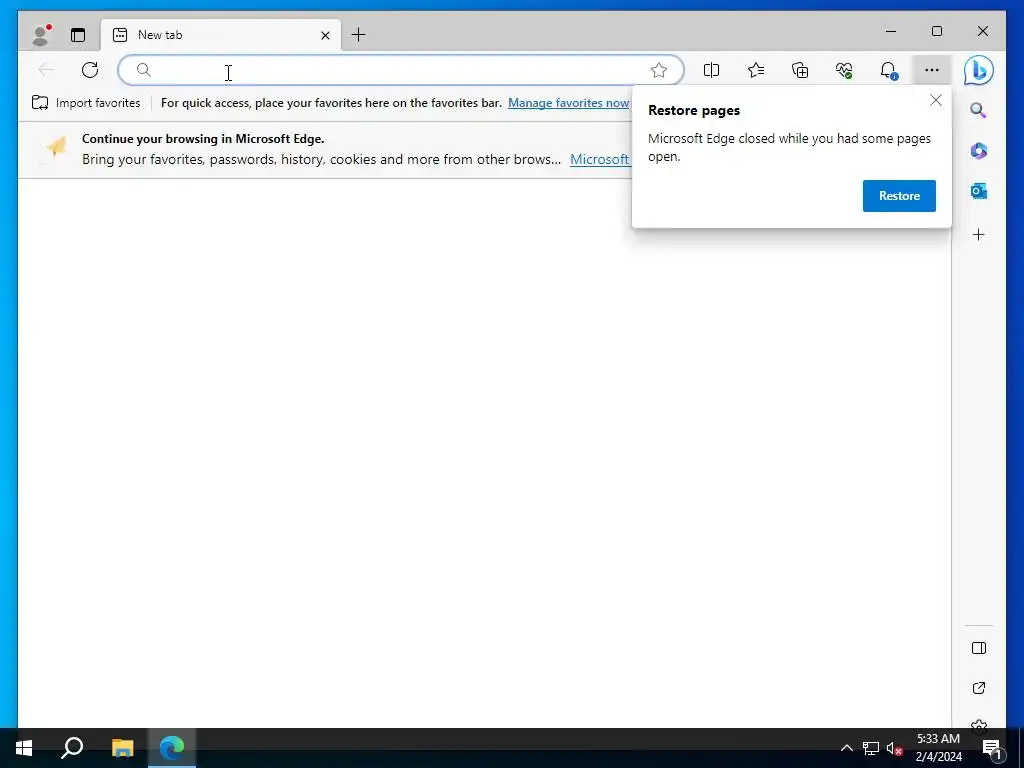The width and height of the screenshot is (1024, 768).
Task: Click the Microsoft link in banner
Action: [600, 159]
